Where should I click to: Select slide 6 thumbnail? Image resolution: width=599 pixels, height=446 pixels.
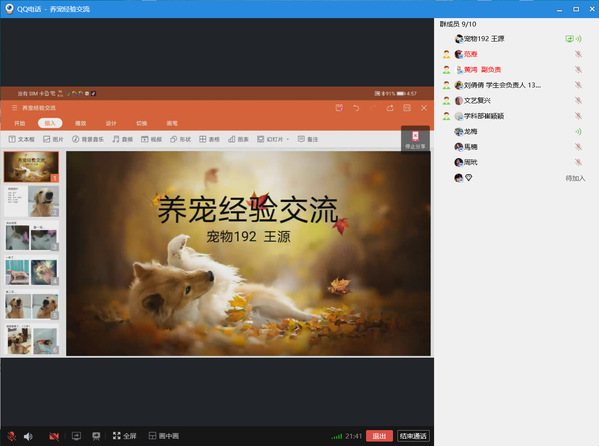31,339
